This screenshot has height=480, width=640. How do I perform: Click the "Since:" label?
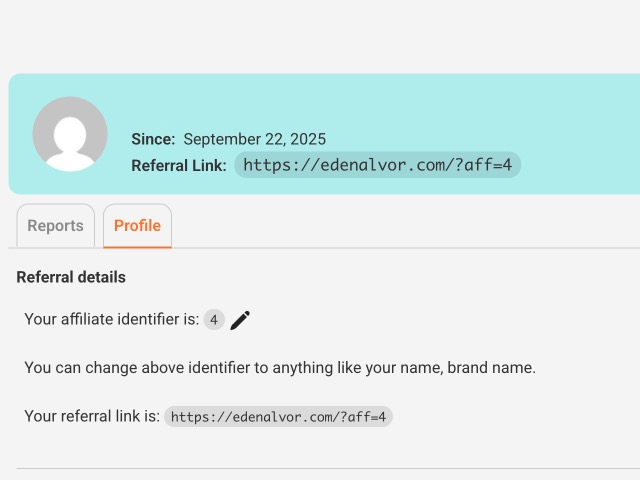point(153,140)
